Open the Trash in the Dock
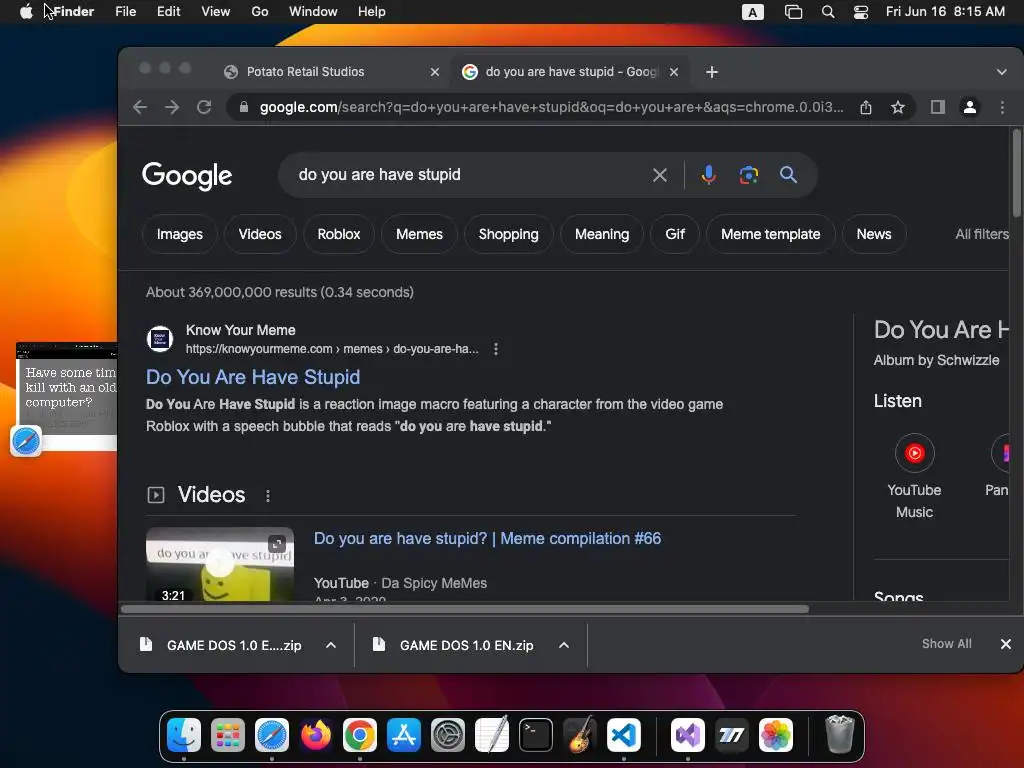The image size is (1024, 768). pyautogui.click(x=839, y=735)
